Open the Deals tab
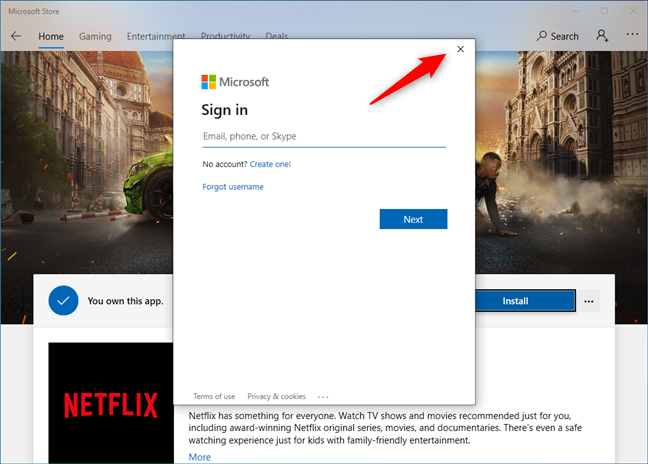 (x=276, y=36)
